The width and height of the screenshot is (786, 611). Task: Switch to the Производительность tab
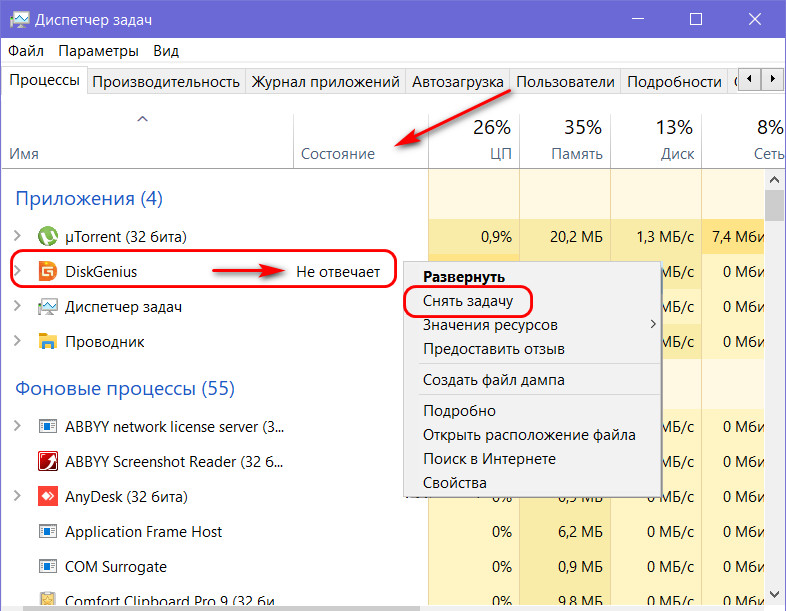tap(166, 82)
